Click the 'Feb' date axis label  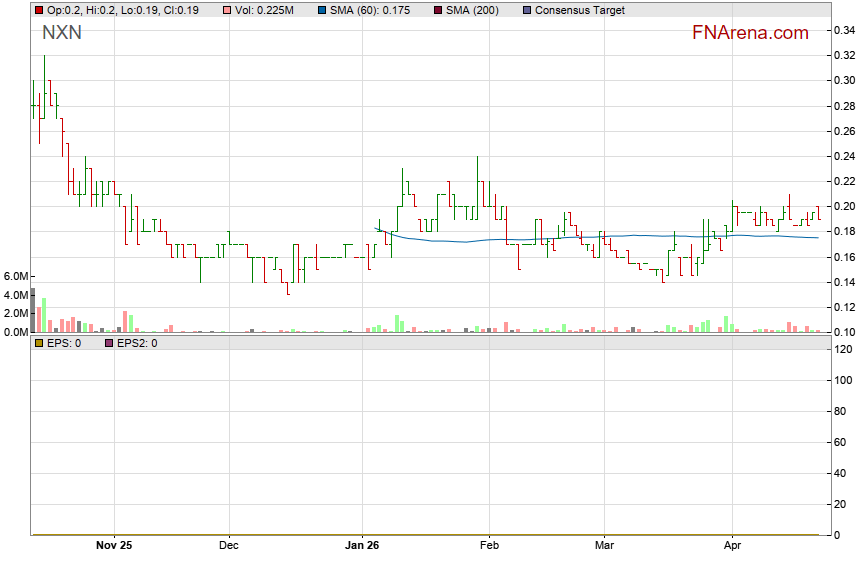coord(489,547)
